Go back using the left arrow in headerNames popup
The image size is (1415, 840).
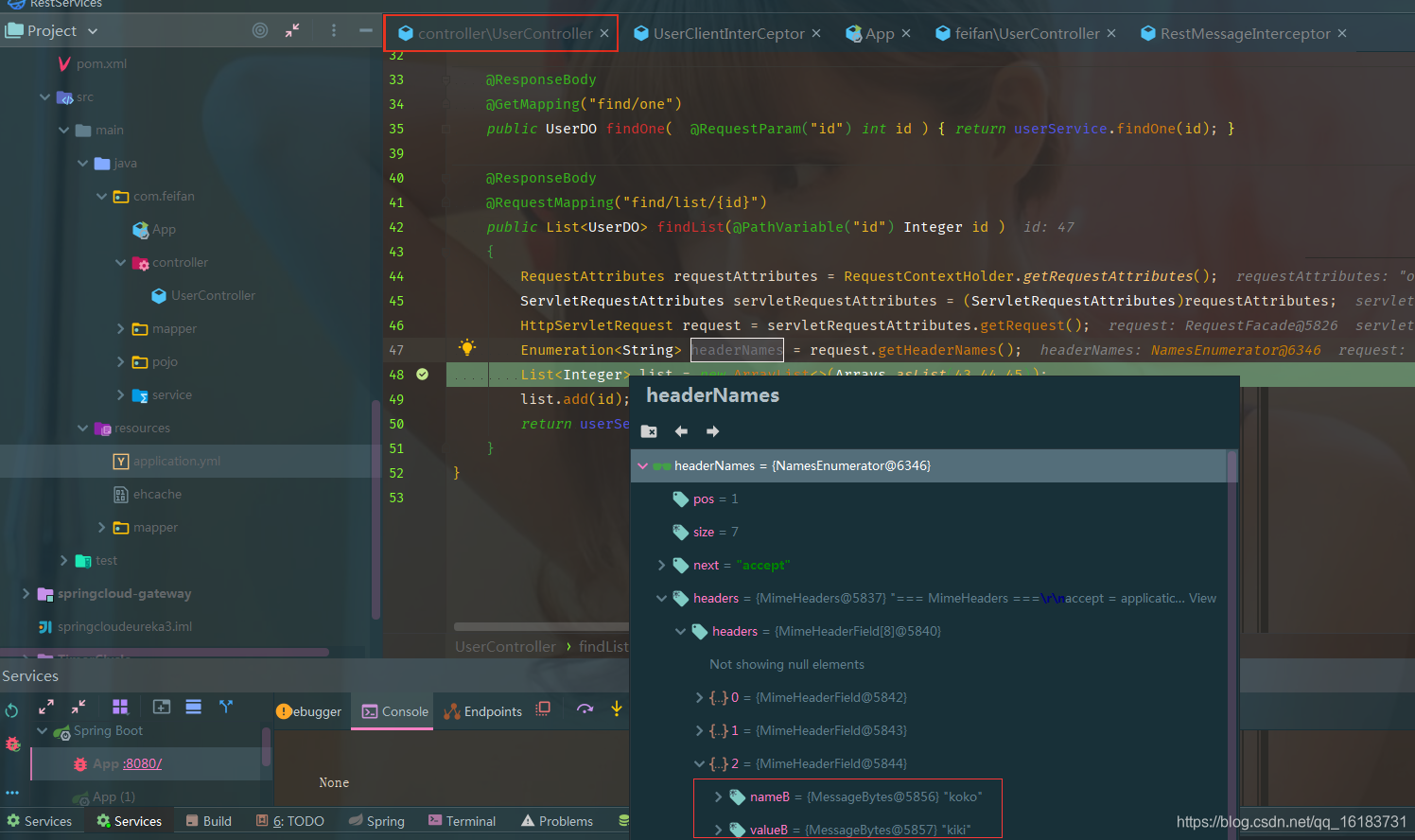point(681,431)
